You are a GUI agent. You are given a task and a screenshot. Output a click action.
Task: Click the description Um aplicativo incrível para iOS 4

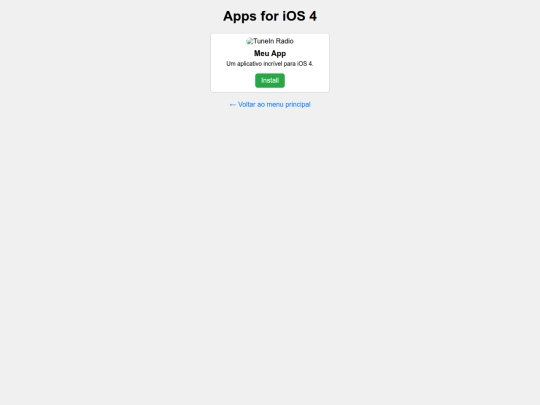[x=270, y=64]
